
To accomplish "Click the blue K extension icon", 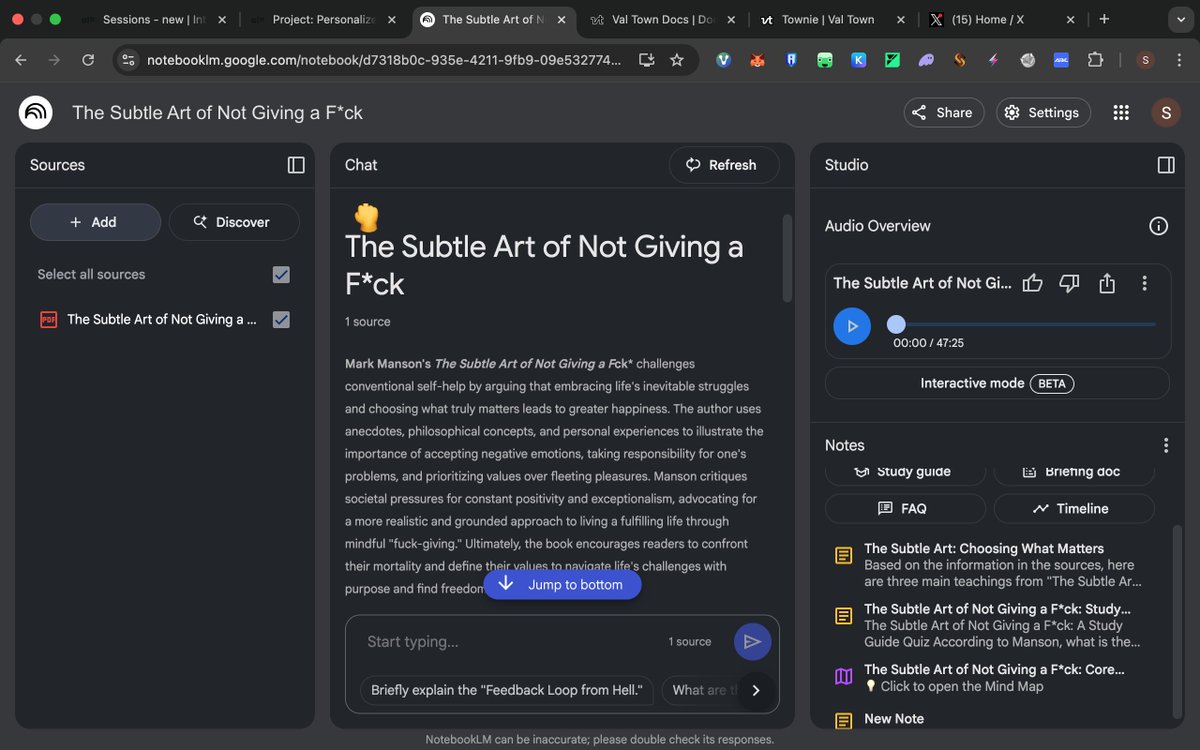I will pyautogui.click(x=858, y=60).
